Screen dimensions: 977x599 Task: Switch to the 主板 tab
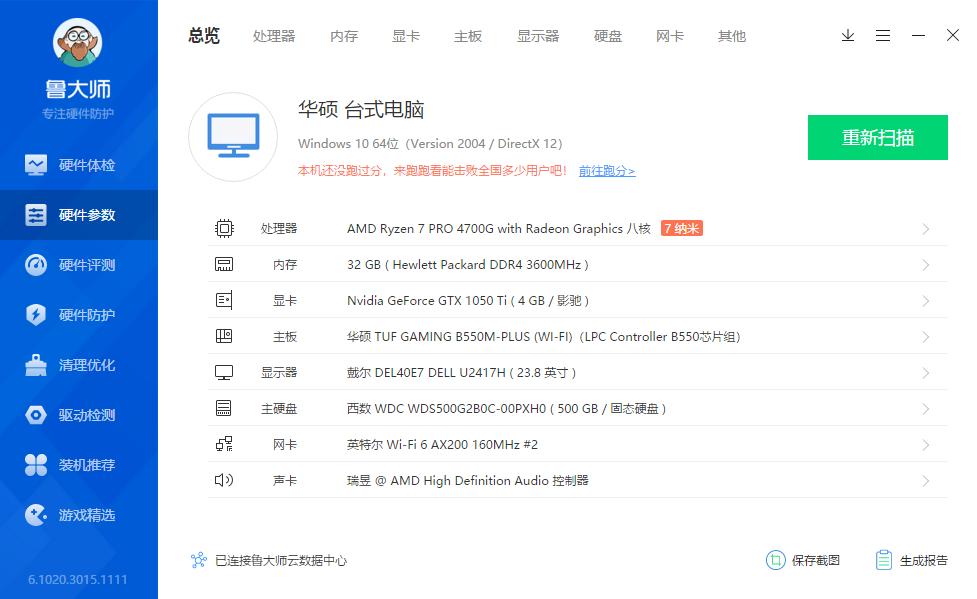tap(466, 36)
